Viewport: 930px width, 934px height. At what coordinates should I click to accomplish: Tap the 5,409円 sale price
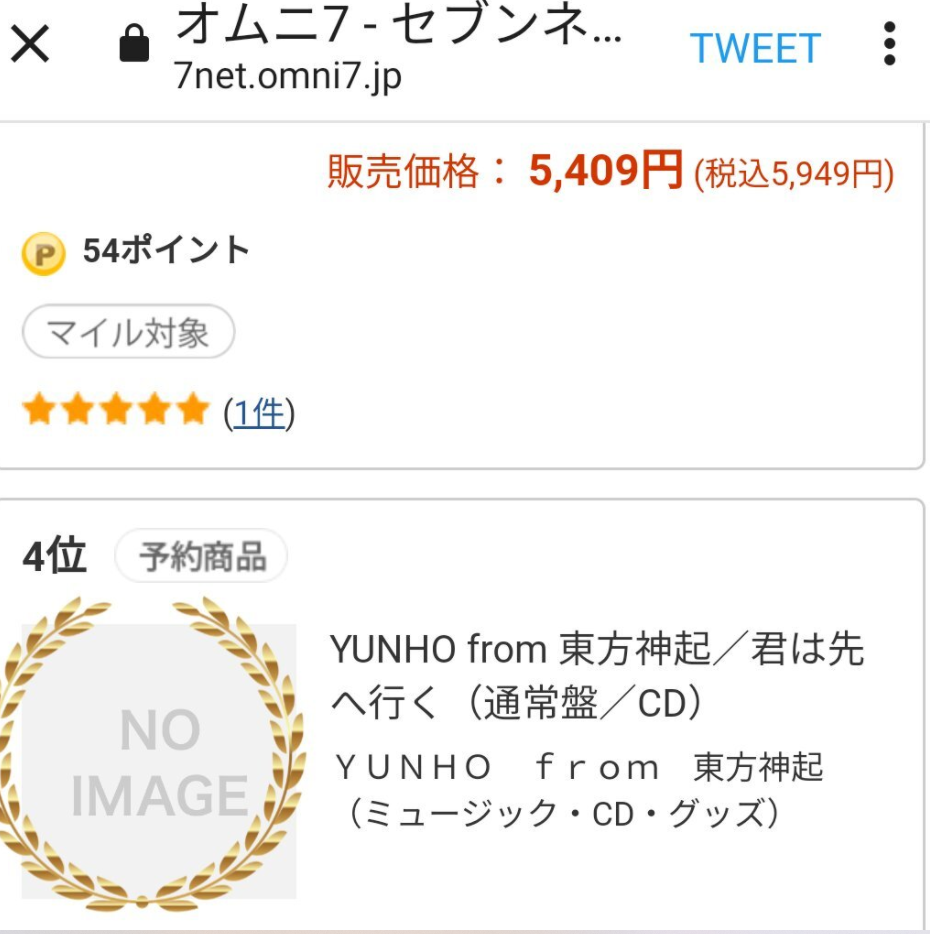point(606,172)
